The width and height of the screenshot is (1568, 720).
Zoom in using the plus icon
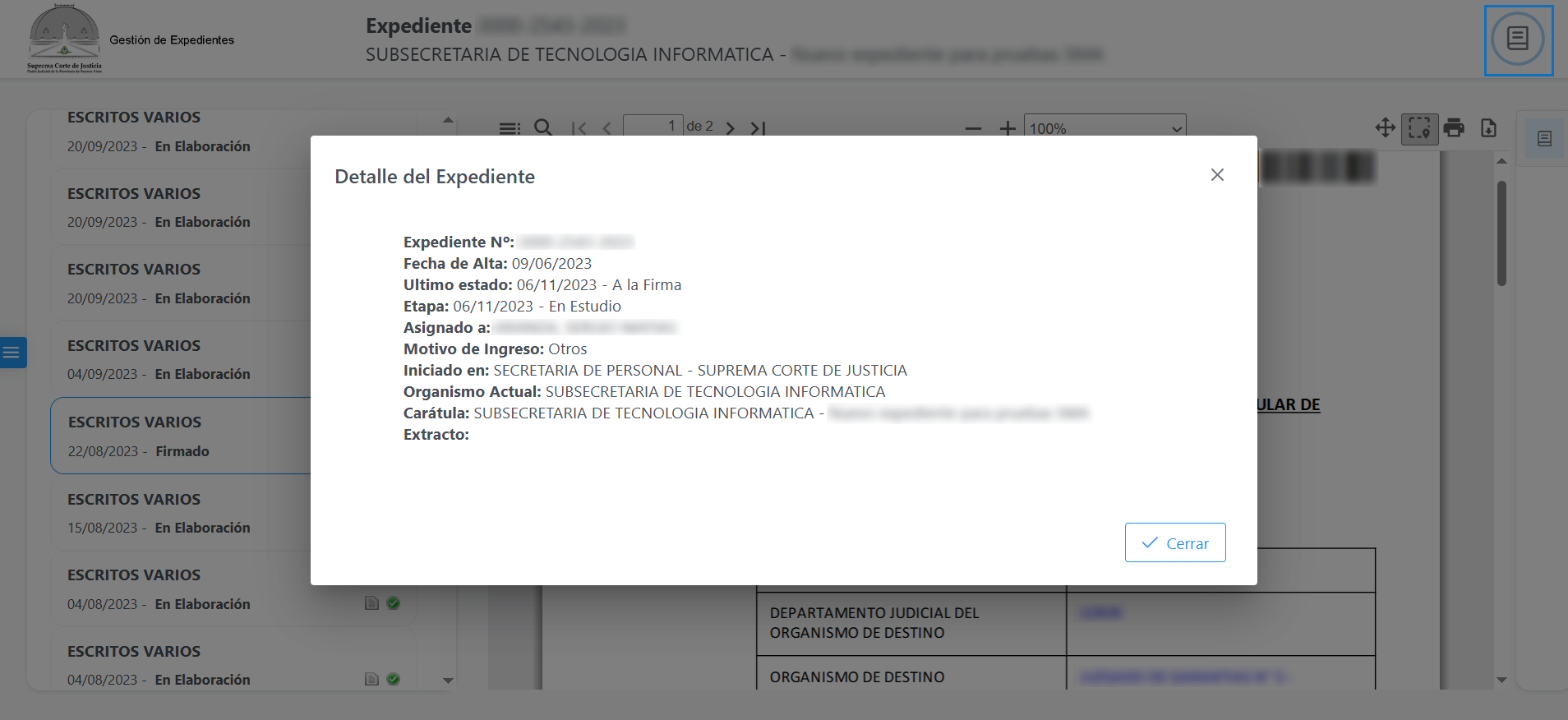[1008, 128]
